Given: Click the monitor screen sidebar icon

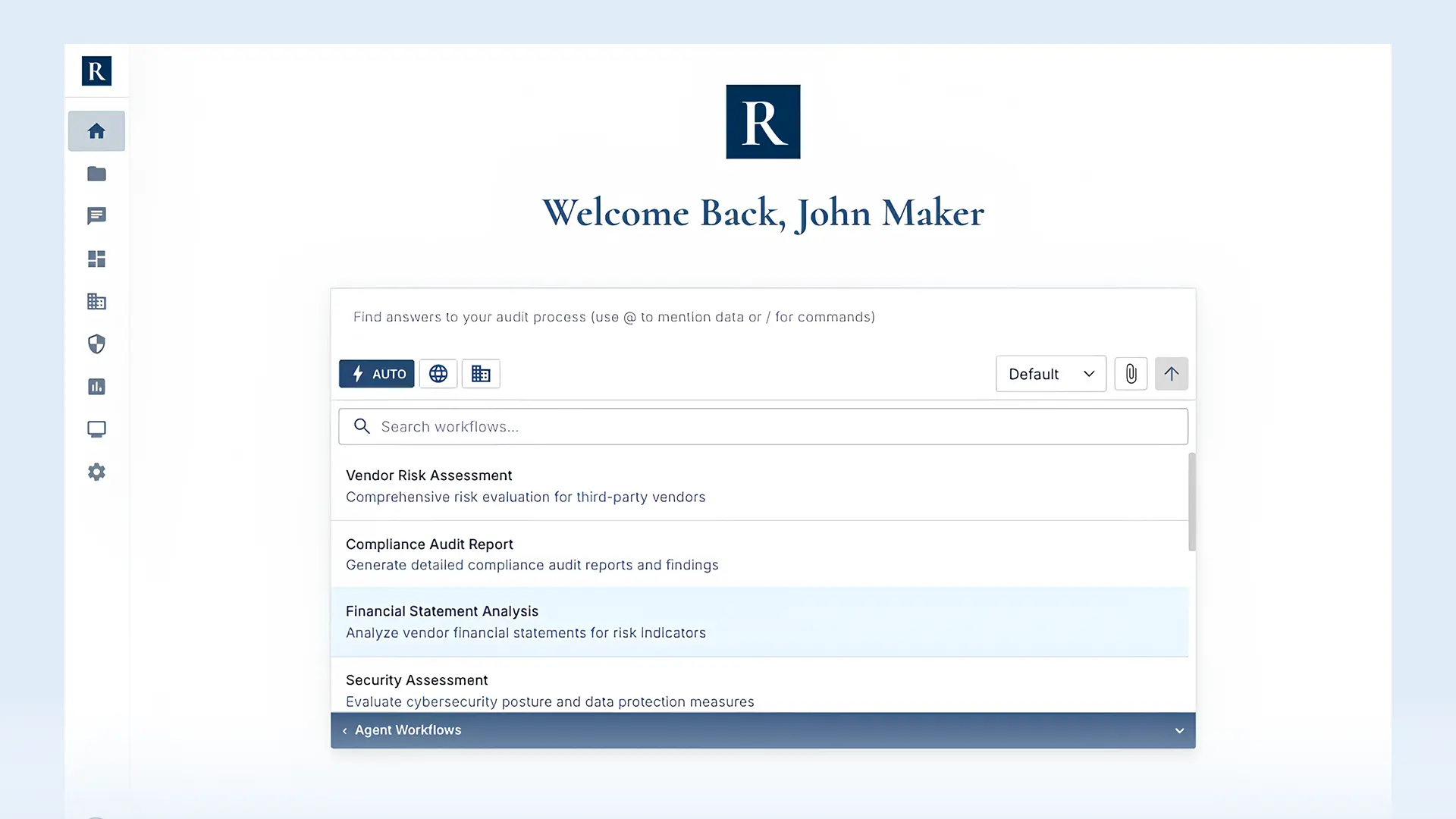Looking at the screenshot, I should pyautogui.click(x=96, y=429).
